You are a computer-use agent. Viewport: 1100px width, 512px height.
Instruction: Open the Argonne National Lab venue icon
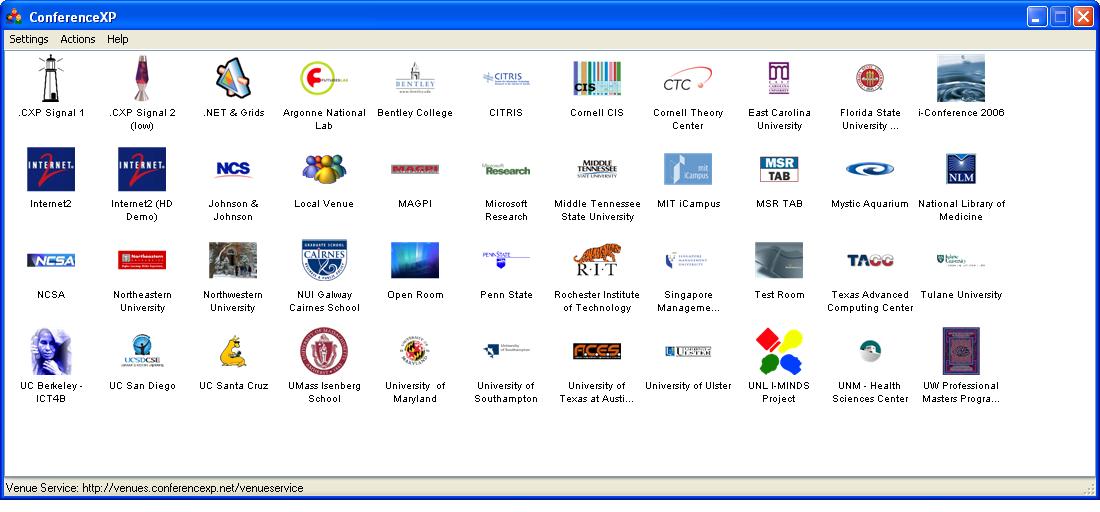(x=324, y=79)
